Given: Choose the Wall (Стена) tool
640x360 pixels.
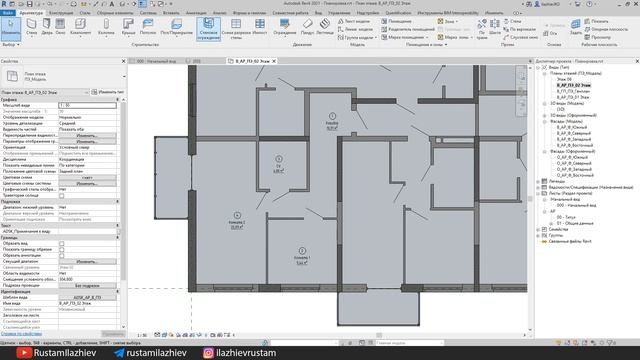Looking at the screenshot, I should pos(31,27).
